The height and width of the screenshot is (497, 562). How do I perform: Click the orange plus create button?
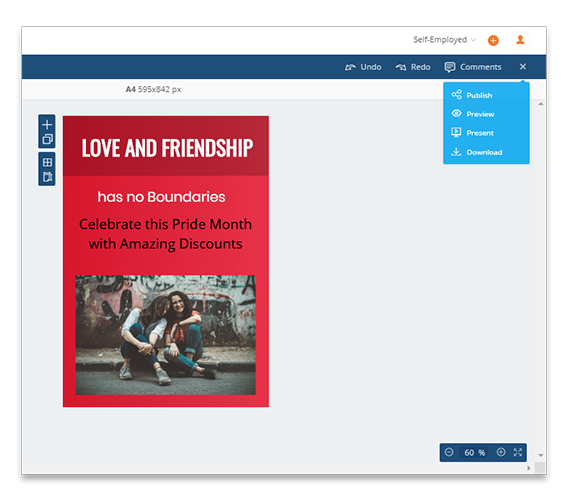pos(493,40)
